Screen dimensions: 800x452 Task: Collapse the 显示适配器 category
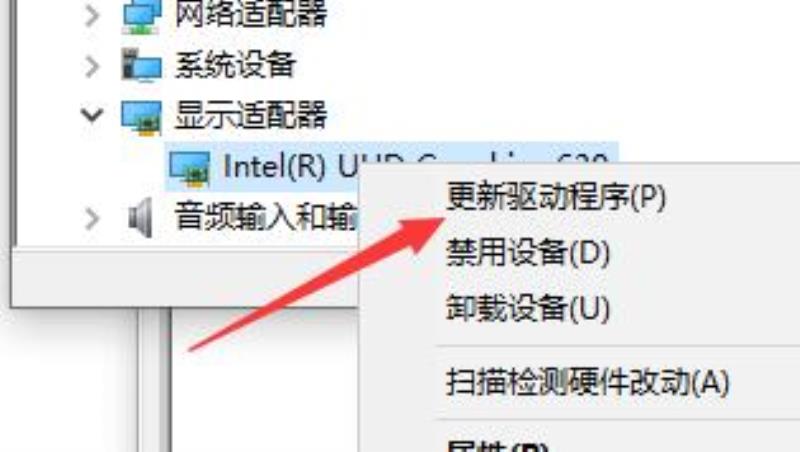(x=92, y=115)
